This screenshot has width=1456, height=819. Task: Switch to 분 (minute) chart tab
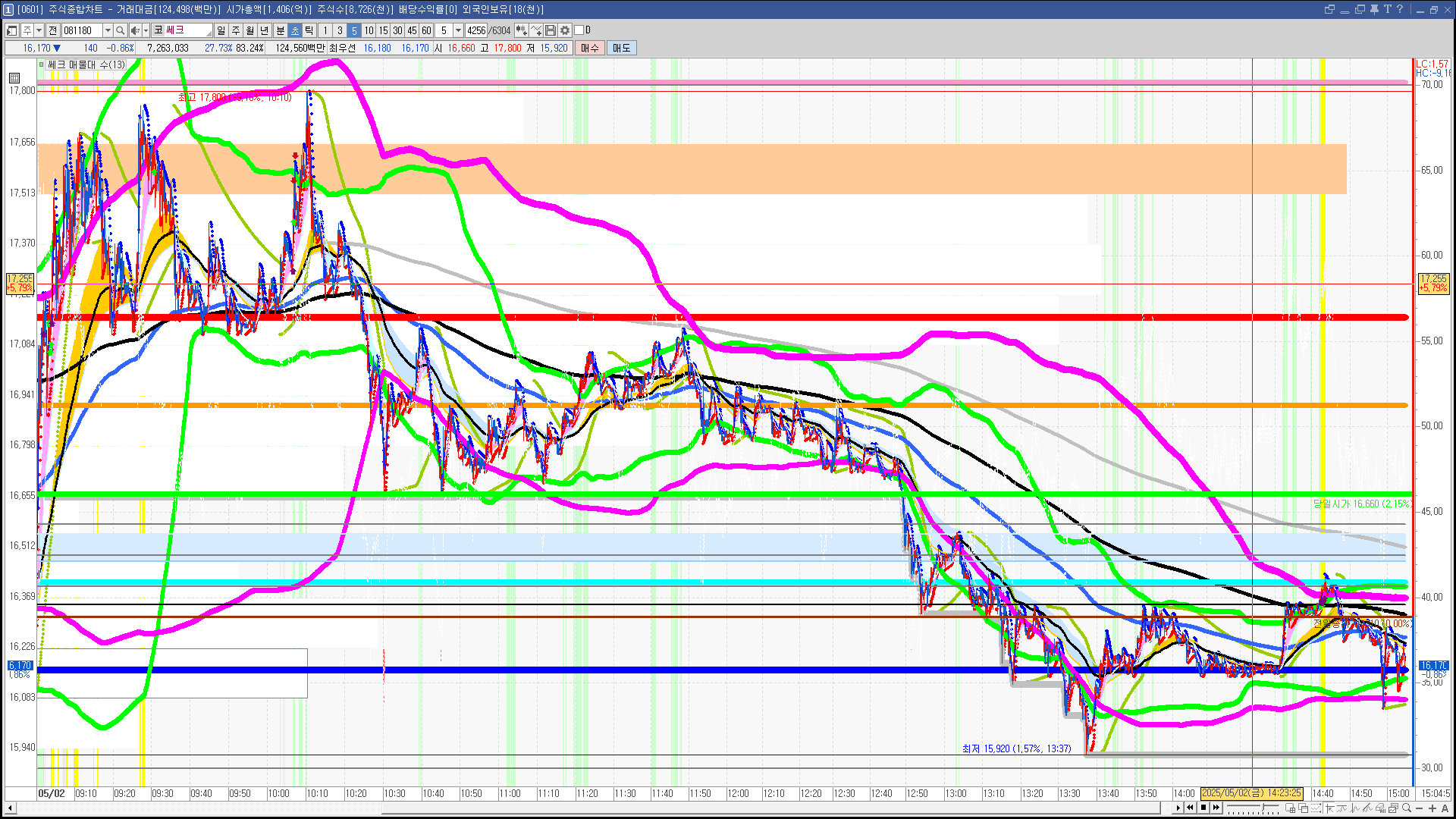coord(280,30)
